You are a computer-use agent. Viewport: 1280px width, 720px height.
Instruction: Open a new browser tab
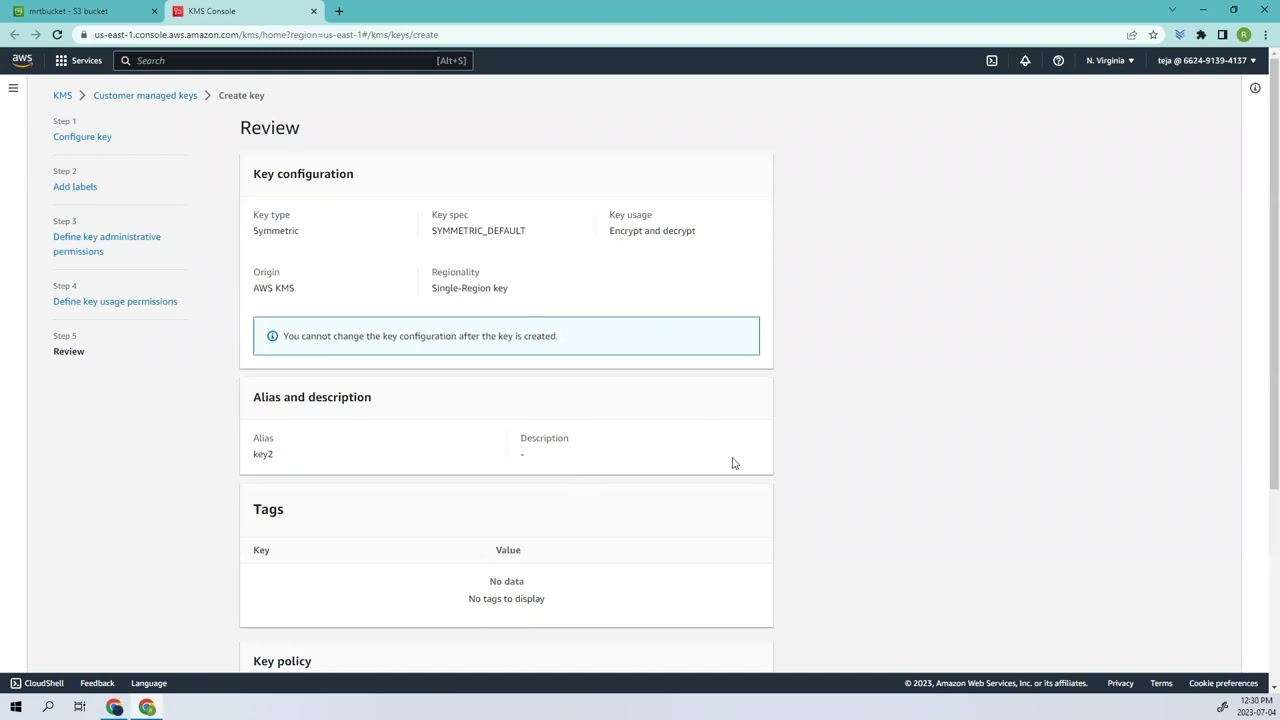339,11
